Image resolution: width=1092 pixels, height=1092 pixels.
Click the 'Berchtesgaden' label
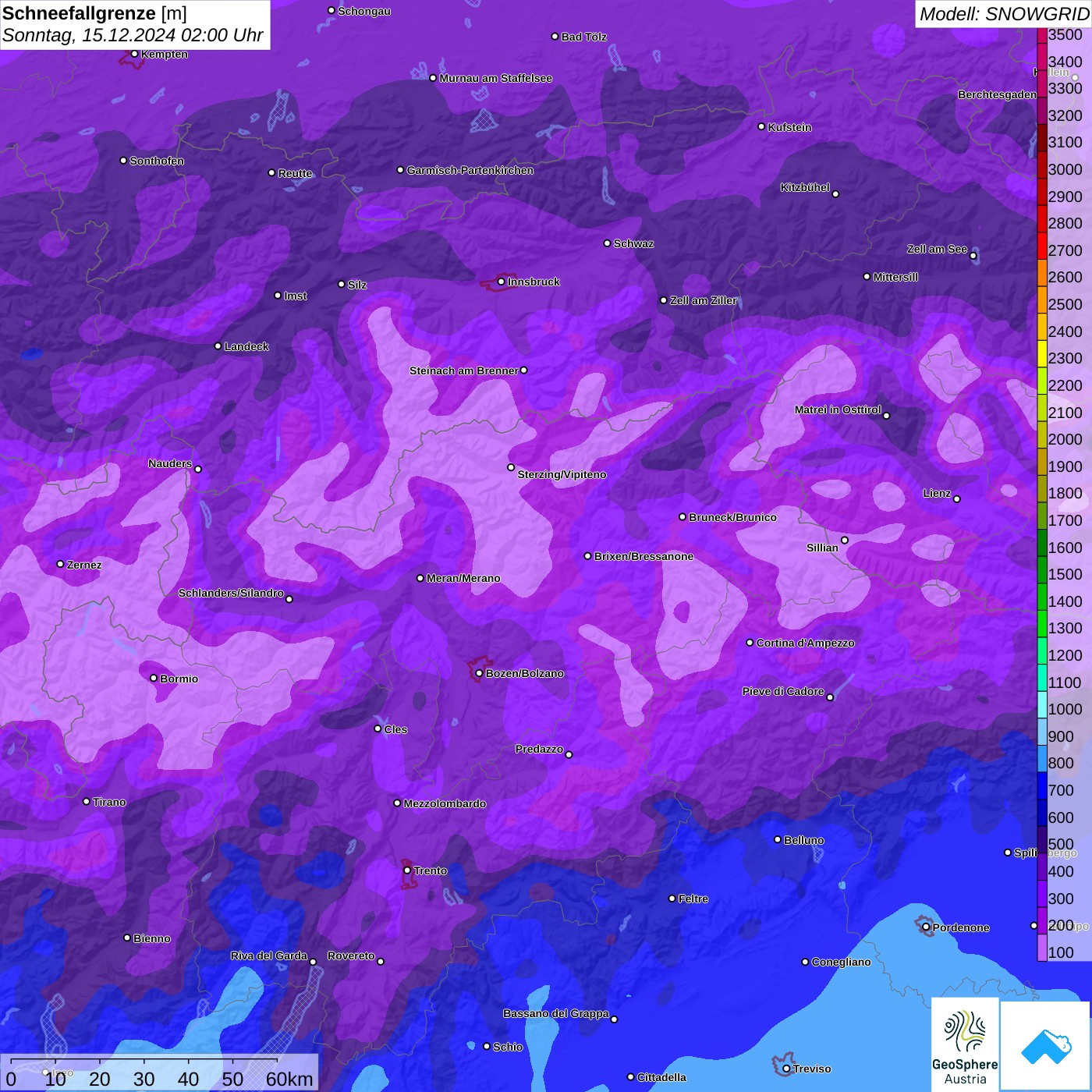997,94
